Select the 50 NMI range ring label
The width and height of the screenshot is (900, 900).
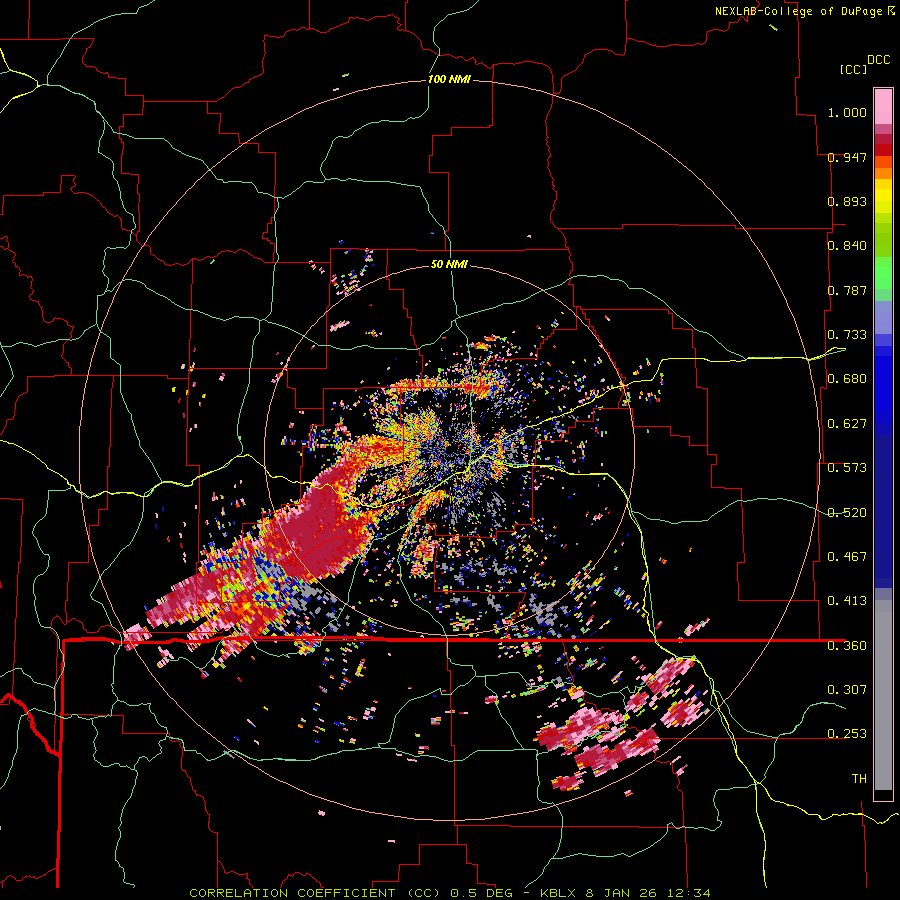(x=449, y=264)
